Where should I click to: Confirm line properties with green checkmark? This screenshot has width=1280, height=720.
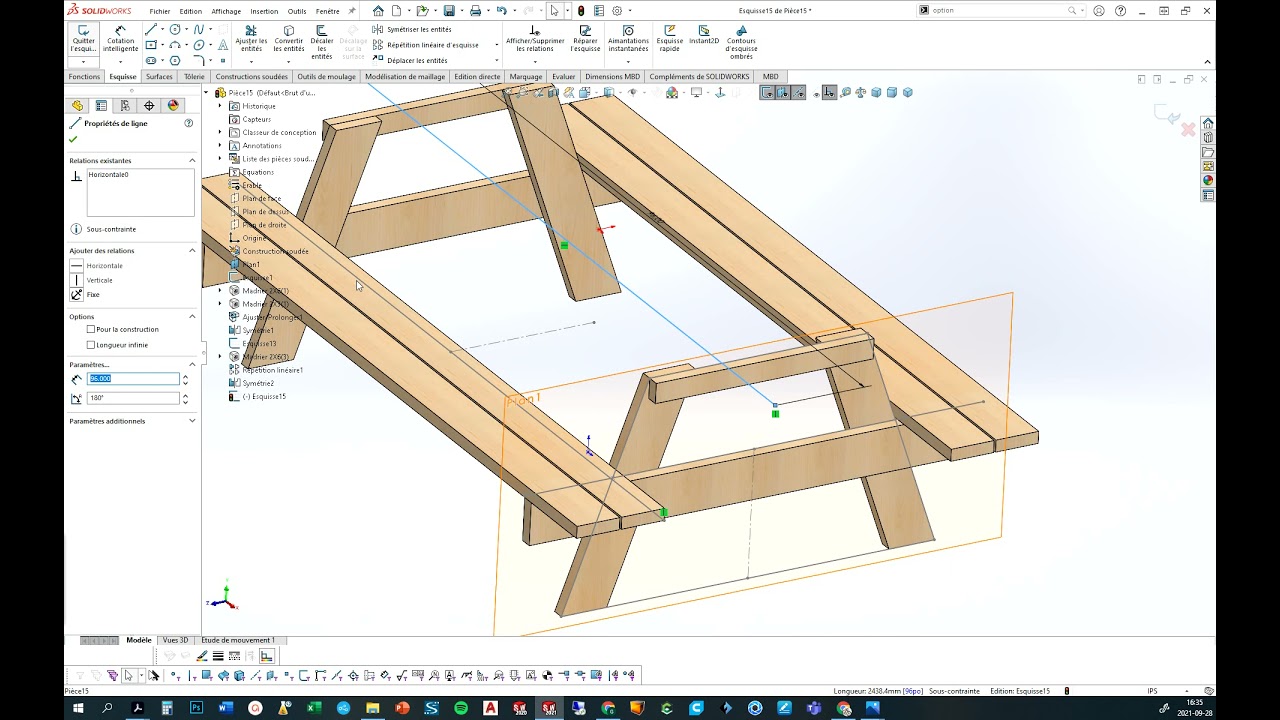pos(73,139)
